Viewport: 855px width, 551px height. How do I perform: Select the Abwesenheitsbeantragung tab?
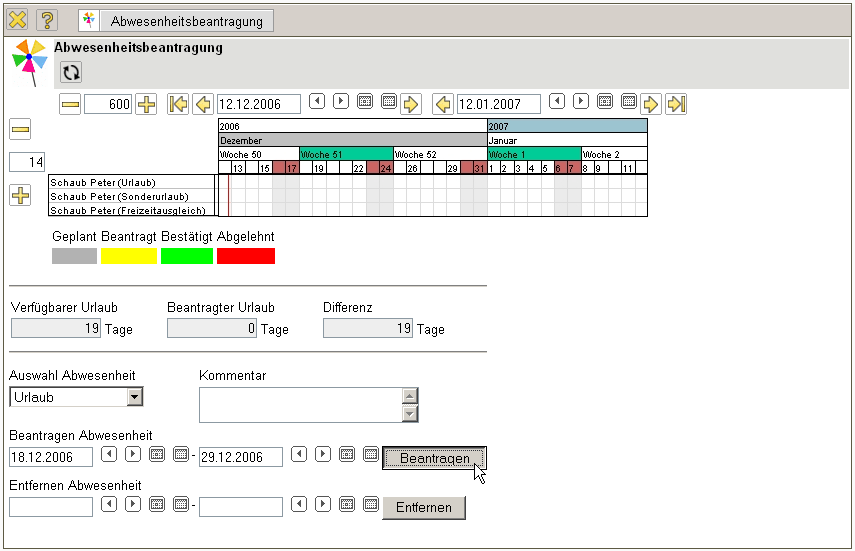point(175,20)
